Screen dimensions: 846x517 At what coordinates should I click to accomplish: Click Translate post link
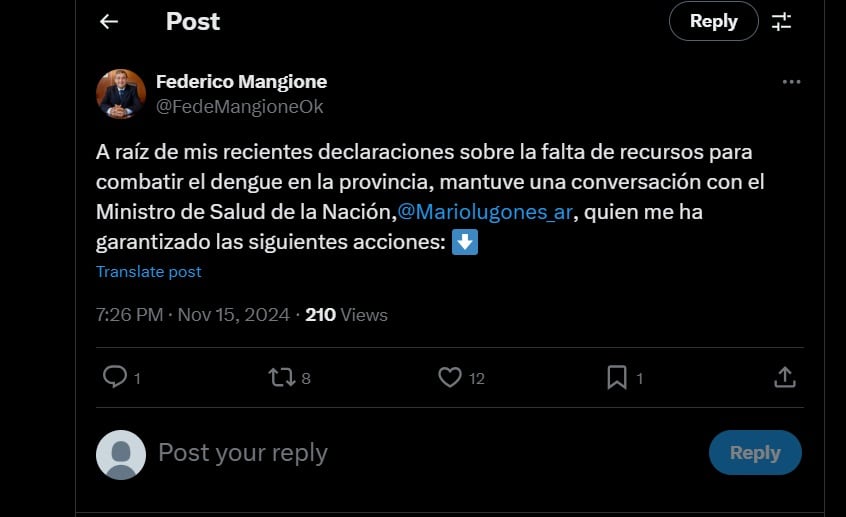pos(149,272)
